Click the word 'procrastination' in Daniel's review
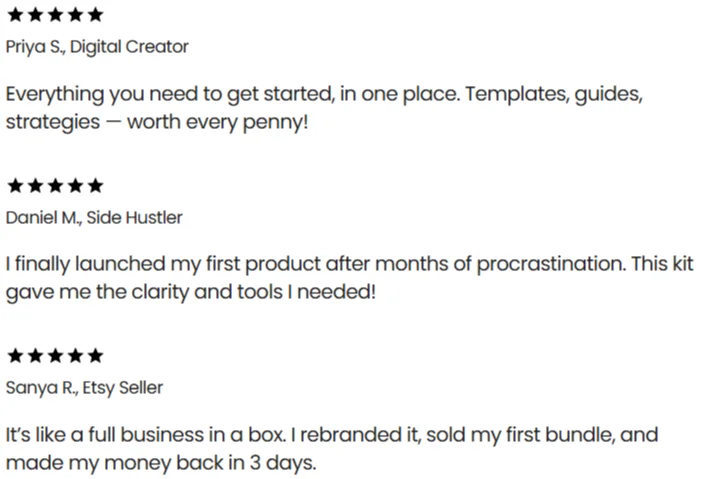 (551, 265)
